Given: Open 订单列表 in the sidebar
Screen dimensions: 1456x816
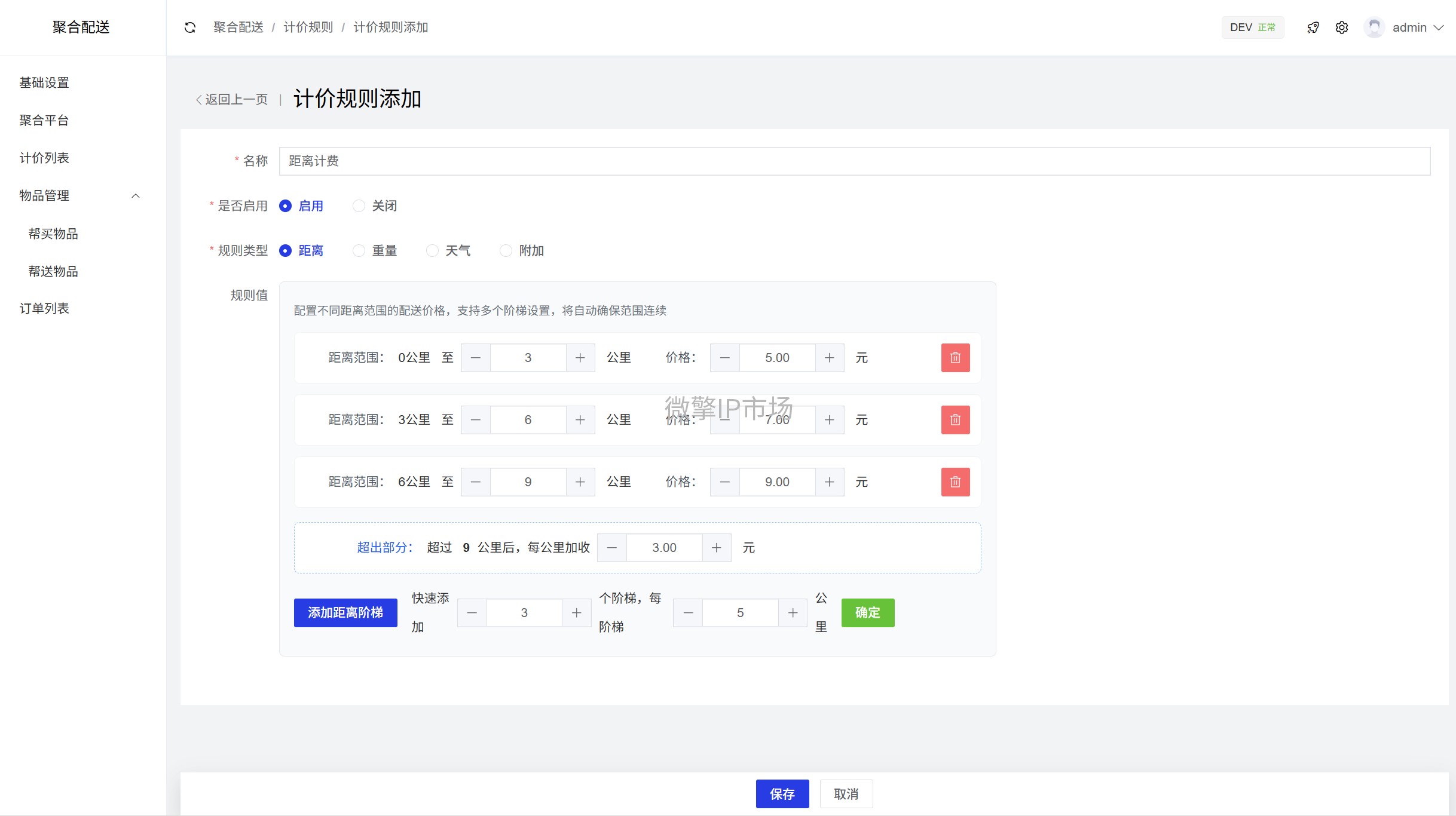Looking at the screenshot, I should [44, 308].
